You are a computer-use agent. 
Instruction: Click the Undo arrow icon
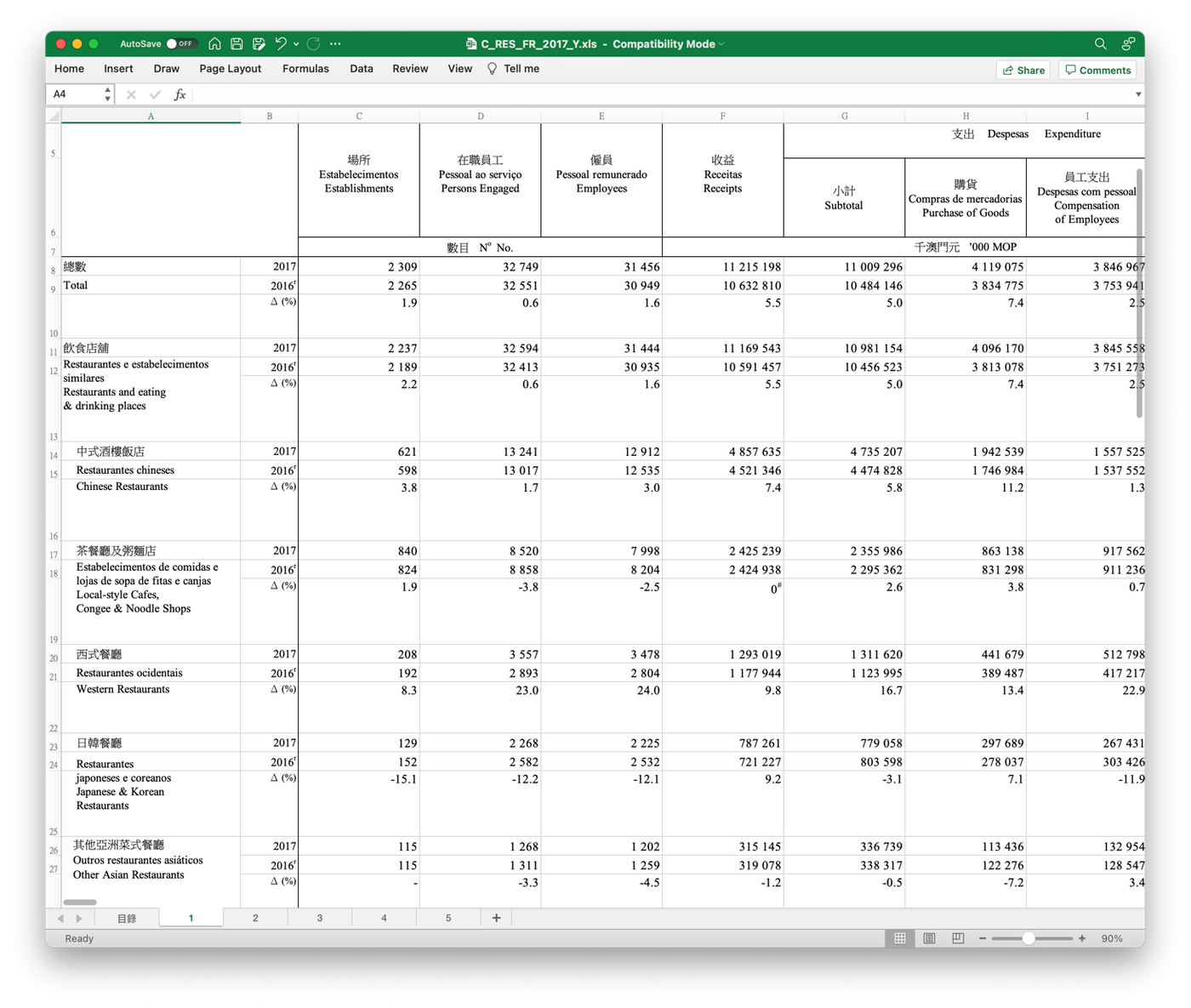281,43
